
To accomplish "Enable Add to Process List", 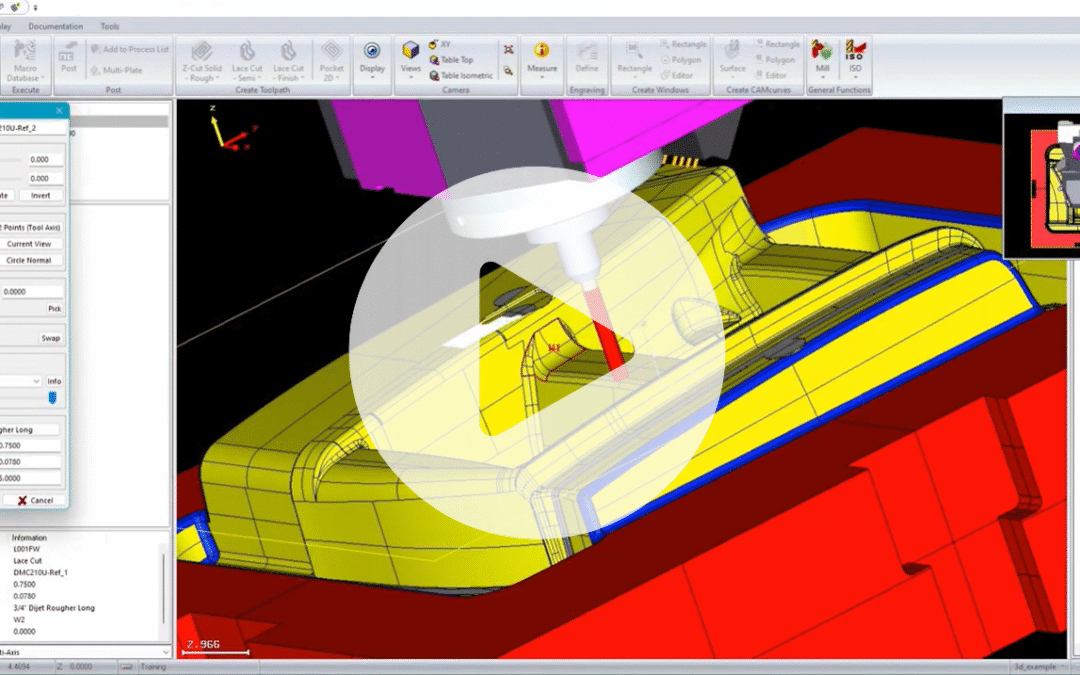I will [x=130, y=47].
